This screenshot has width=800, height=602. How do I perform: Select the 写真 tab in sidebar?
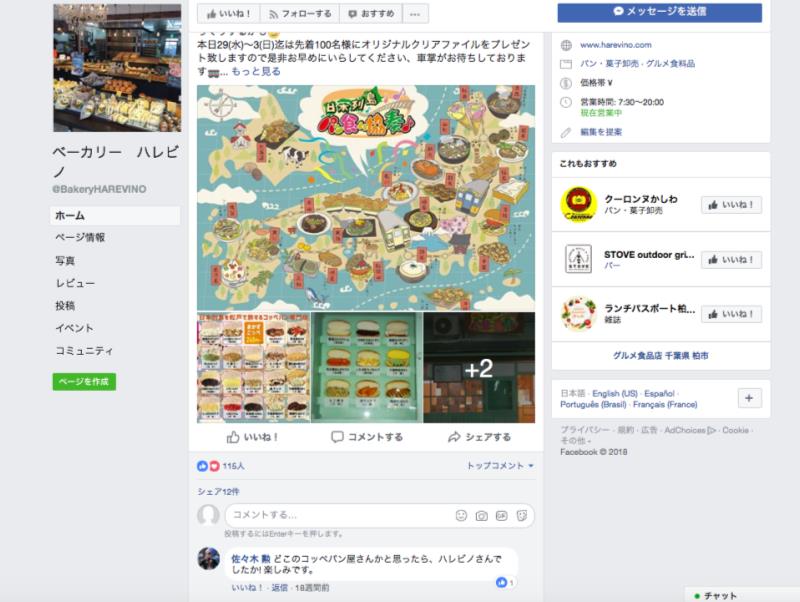(x=65, y=261)
